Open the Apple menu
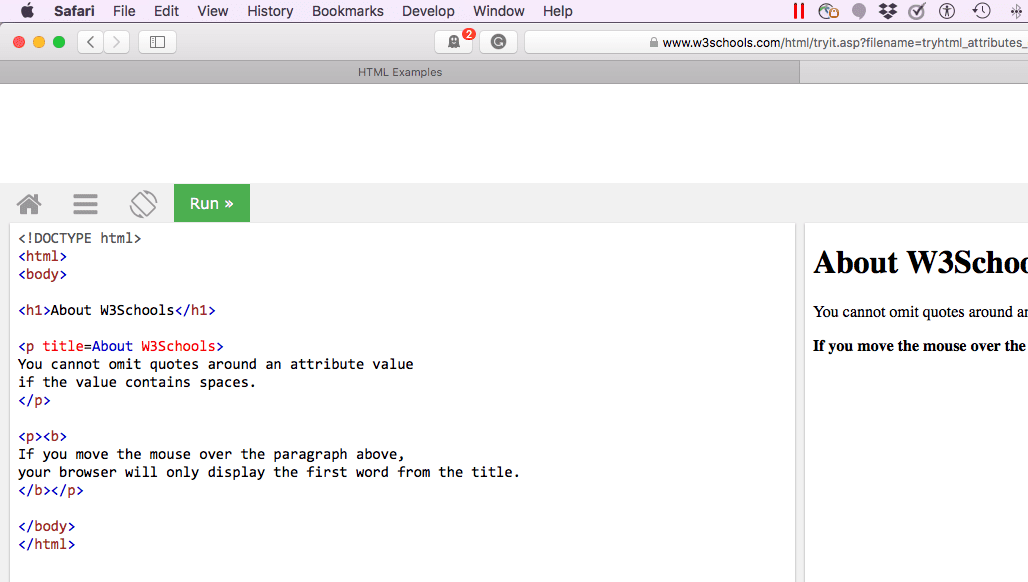Viewport: 1028px width, 582px height. point(27,10)
